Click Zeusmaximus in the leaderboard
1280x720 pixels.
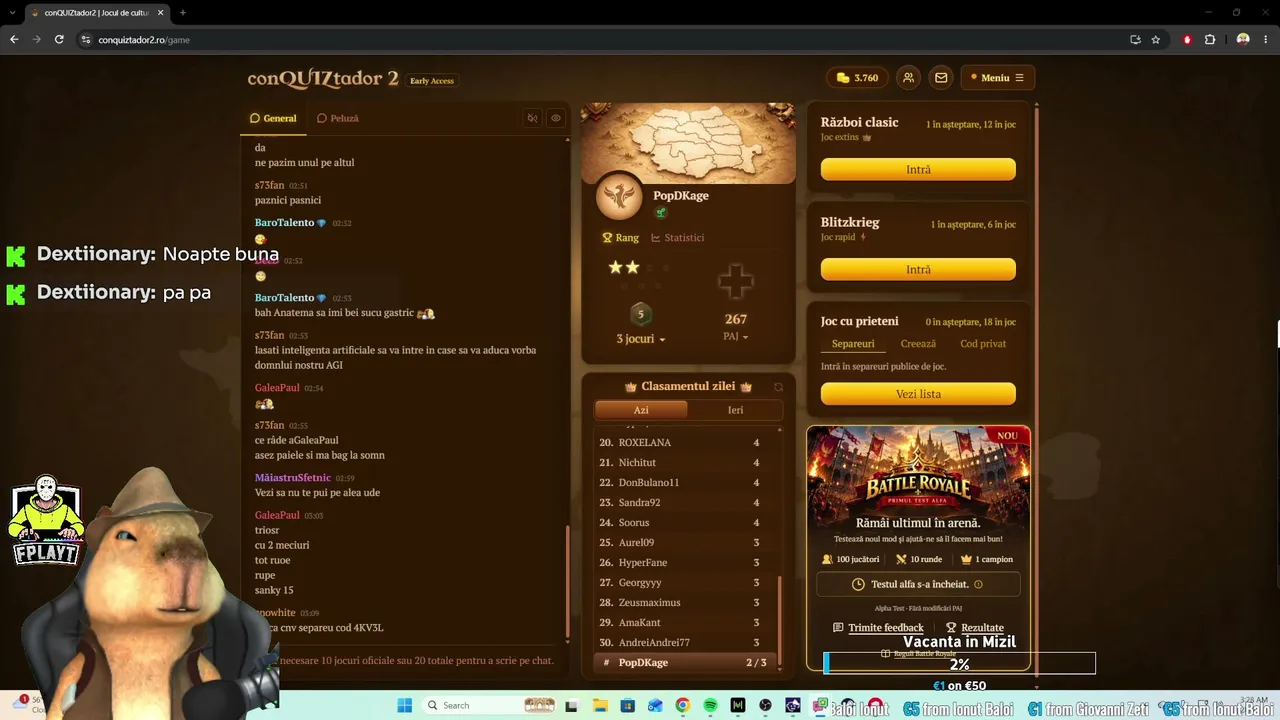click(x=649, y=603)
